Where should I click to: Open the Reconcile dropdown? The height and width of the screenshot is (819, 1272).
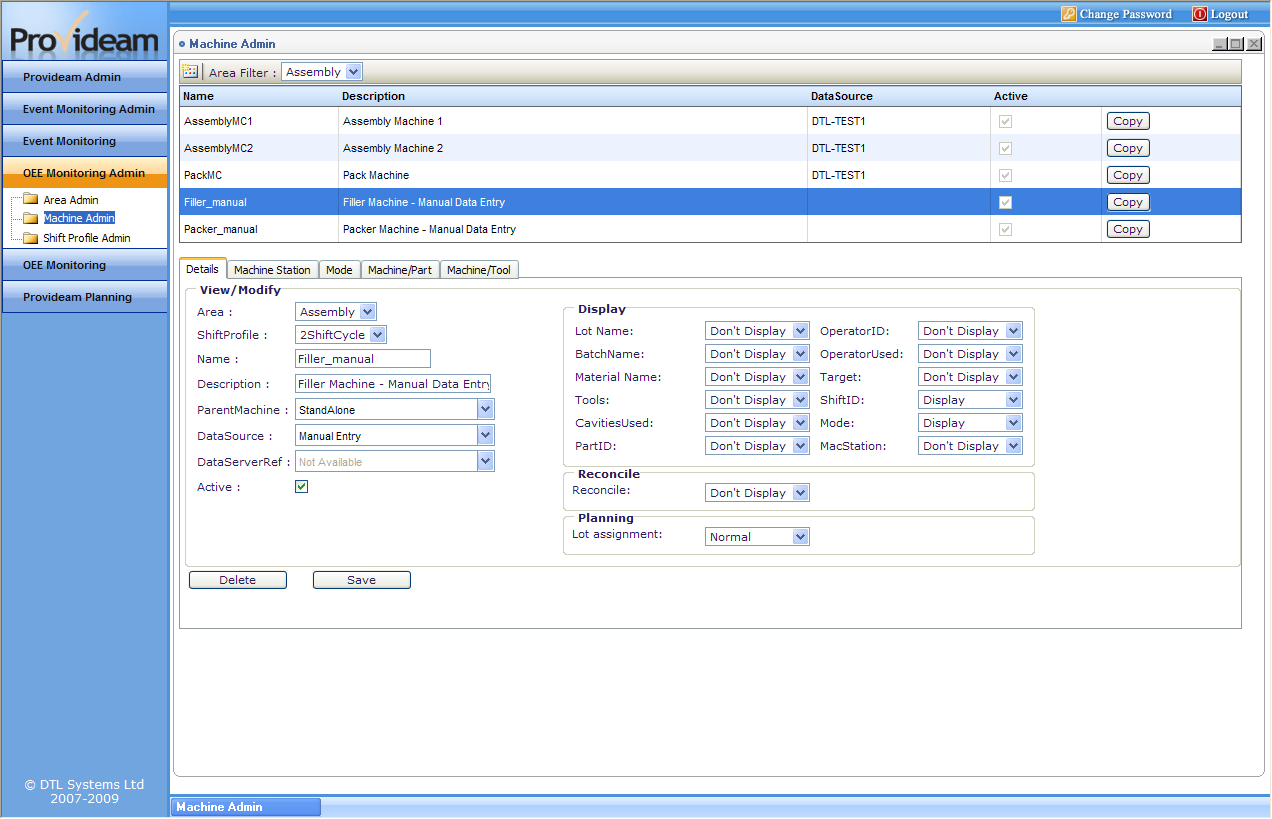tap(757, 493)
